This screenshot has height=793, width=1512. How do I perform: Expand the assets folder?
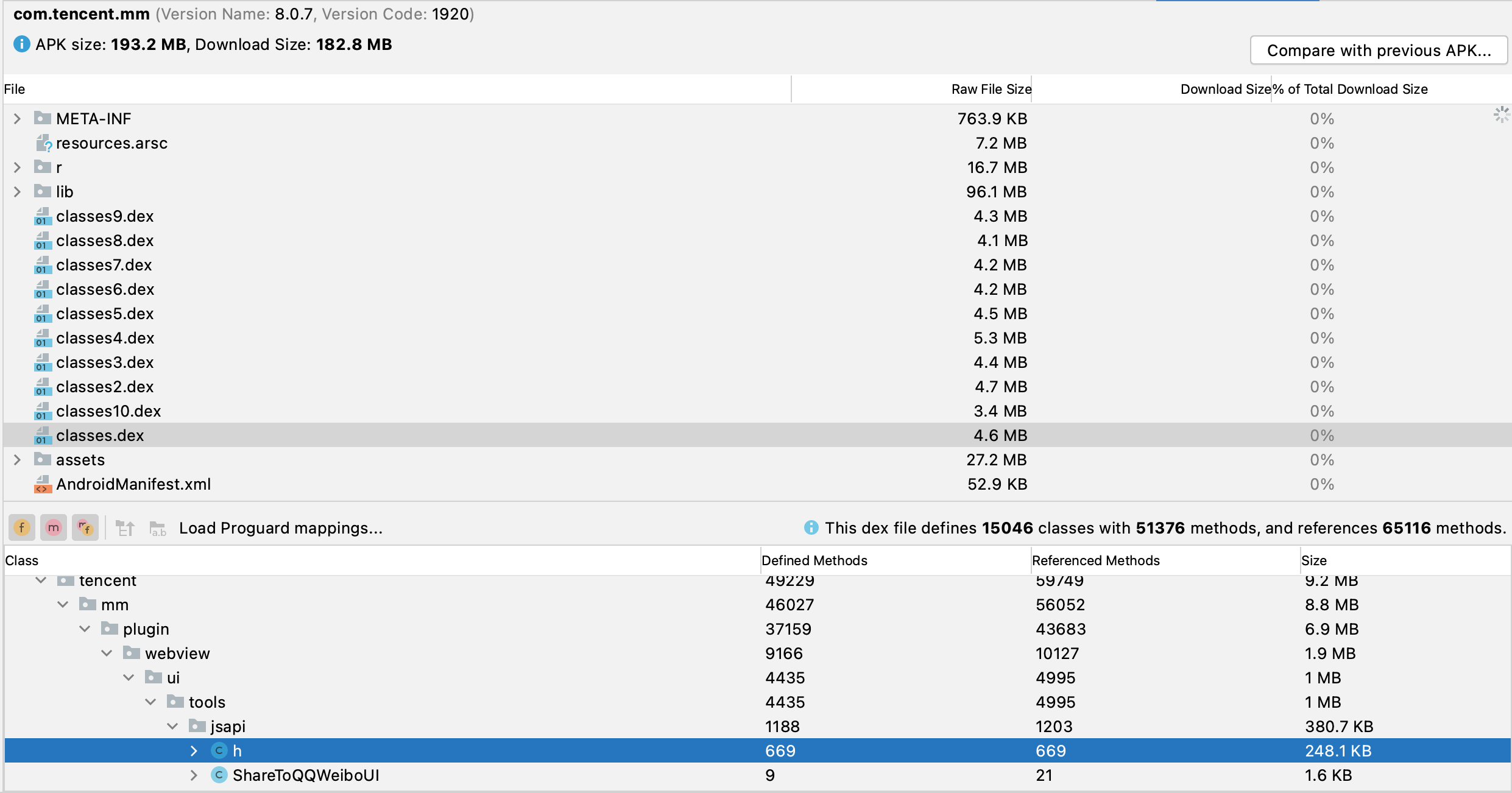(18, 460)
